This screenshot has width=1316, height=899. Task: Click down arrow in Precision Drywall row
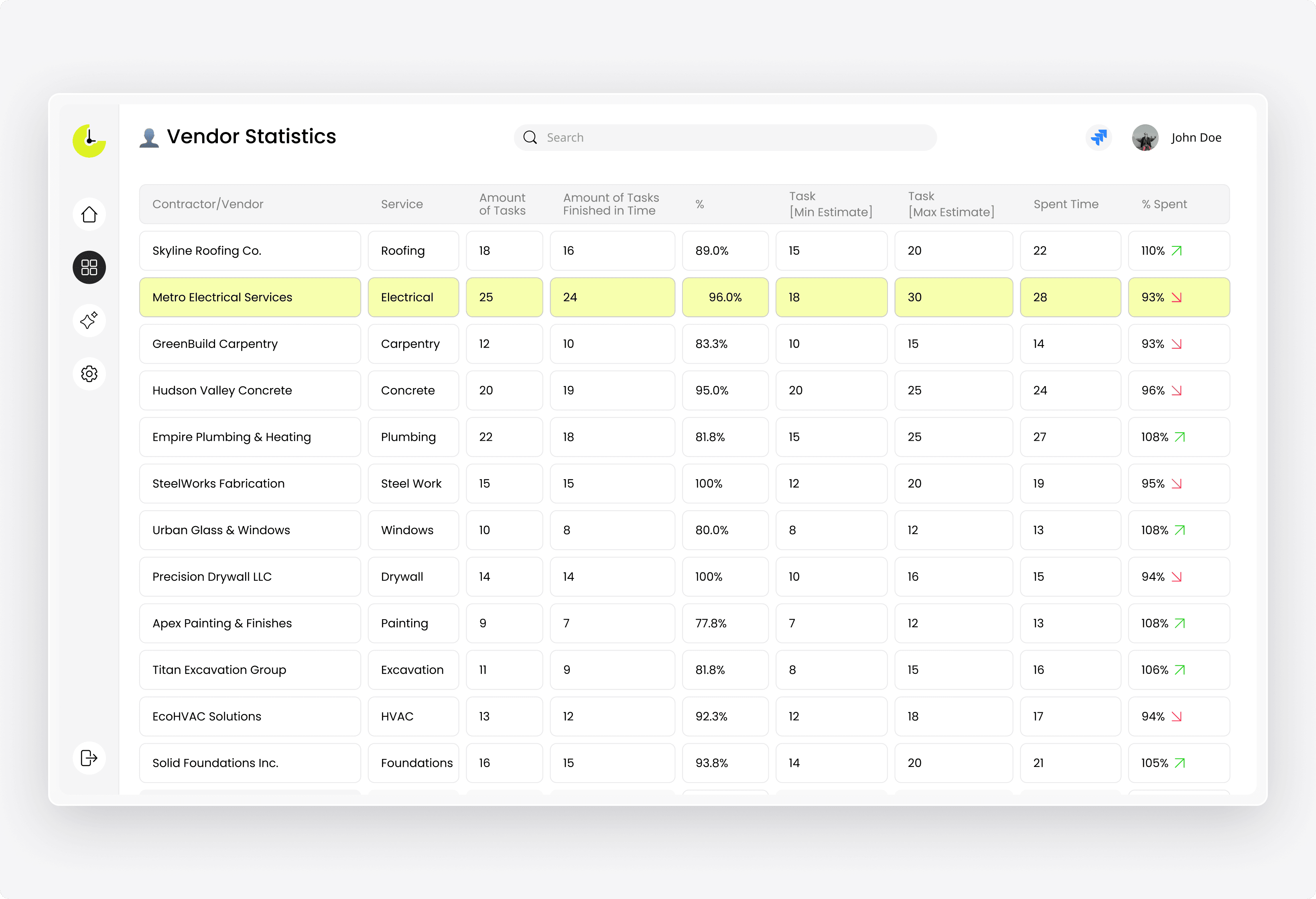coord(1177,577)
